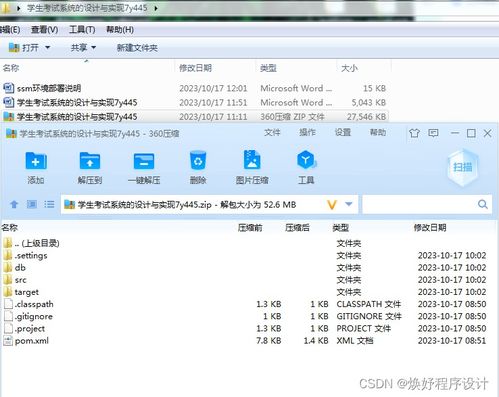Screen dimensions: 499x397
Task: Click the 添加 (Add) icon in 360压缩
Action: click(x=36, y=161)
